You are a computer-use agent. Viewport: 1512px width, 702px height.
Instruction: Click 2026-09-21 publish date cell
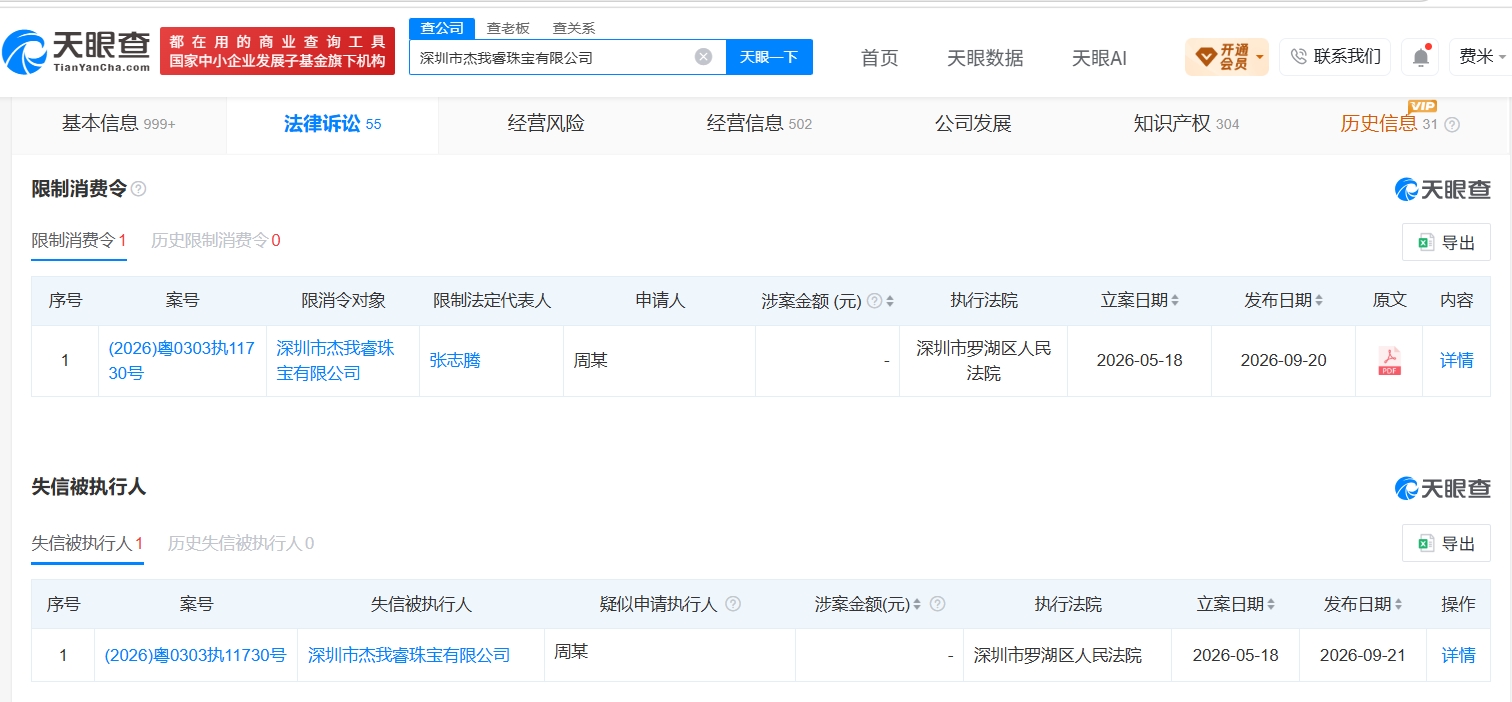1362,655
